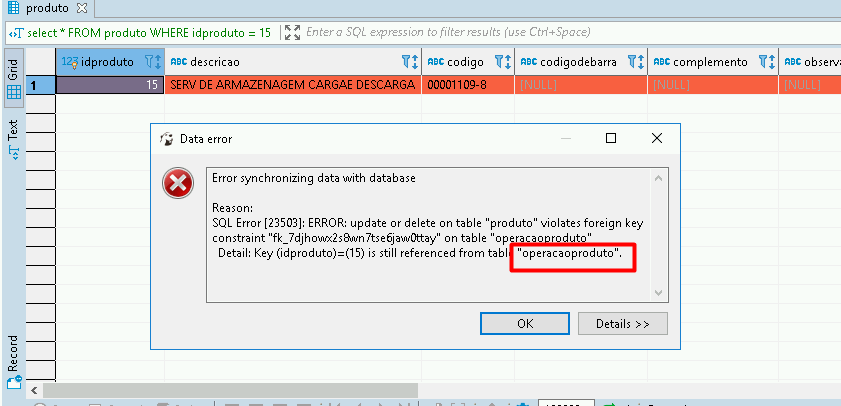Minimize the Data error dialog
841x406 pixels.
tap(565, 138)
